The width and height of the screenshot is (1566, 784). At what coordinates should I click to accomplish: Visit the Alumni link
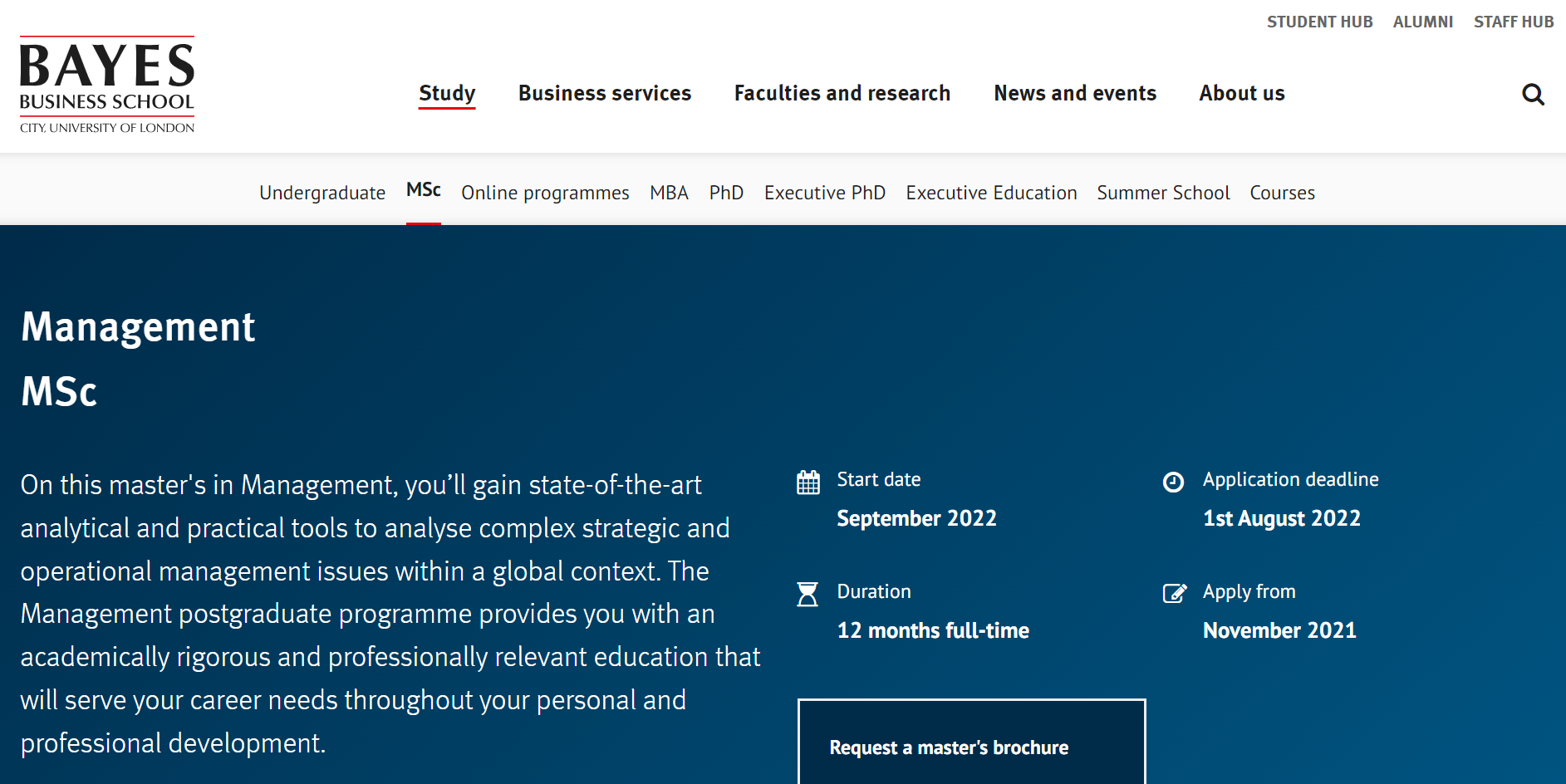pyautogui.click(x=1422, y=22)
